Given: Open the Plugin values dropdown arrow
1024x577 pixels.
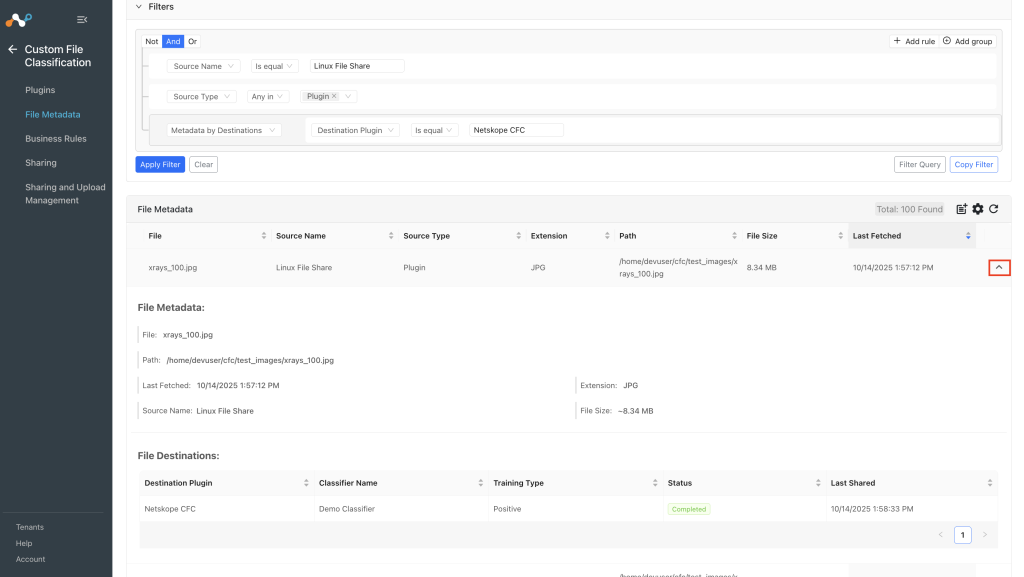Looking at the screenshot, I should coord(348,97).
